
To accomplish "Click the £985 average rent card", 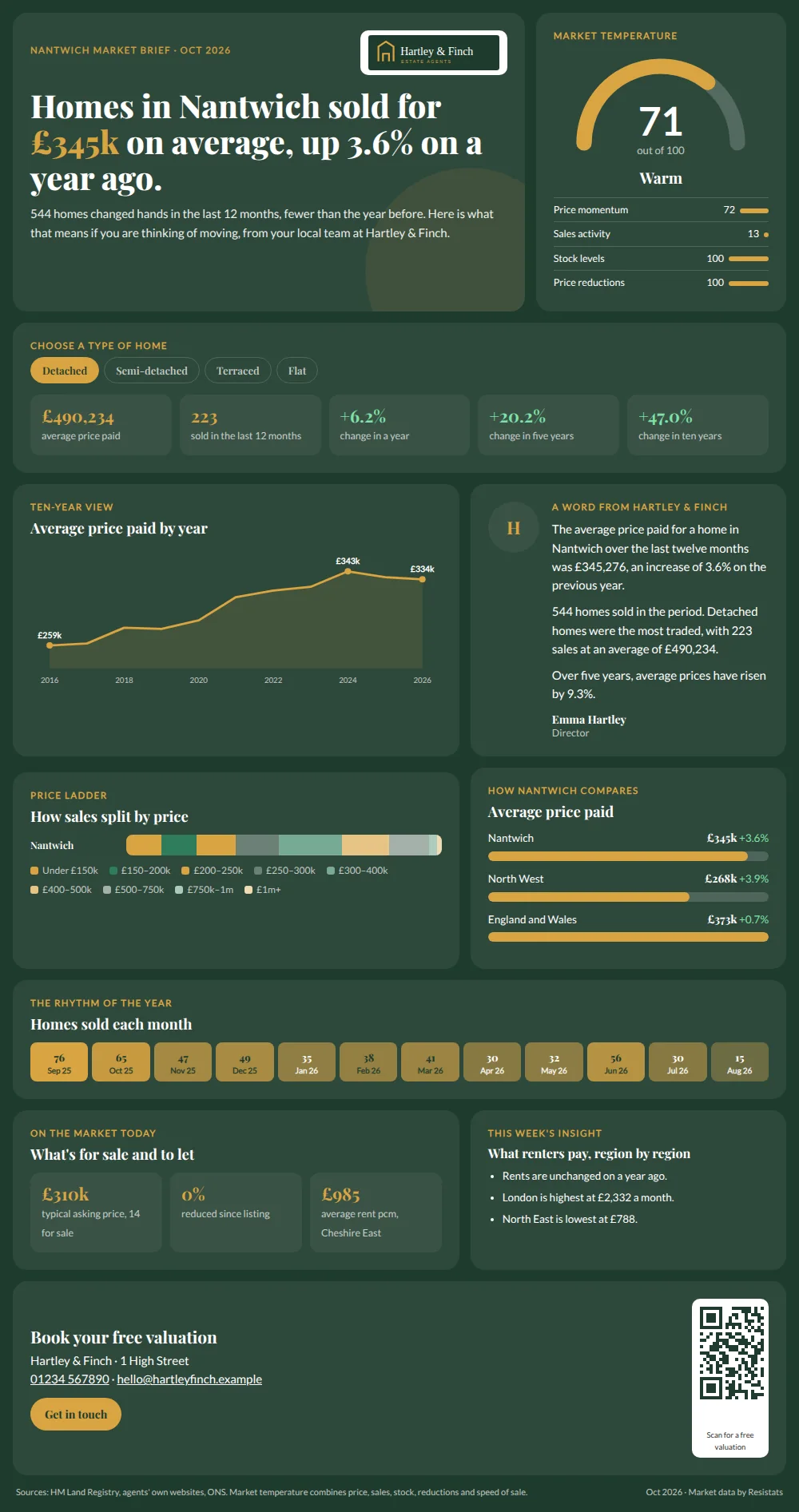I will 376,1212.
